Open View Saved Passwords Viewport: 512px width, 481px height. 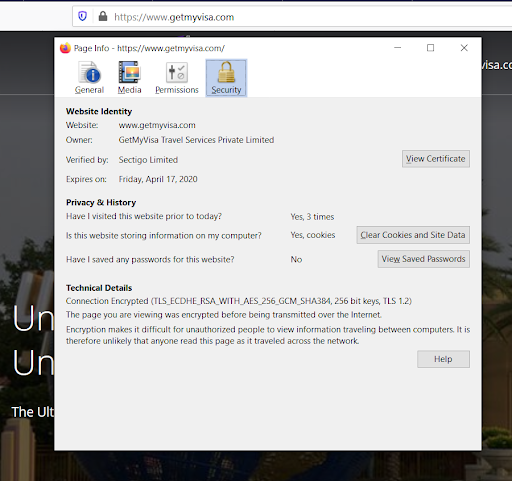tap(424, 259)
